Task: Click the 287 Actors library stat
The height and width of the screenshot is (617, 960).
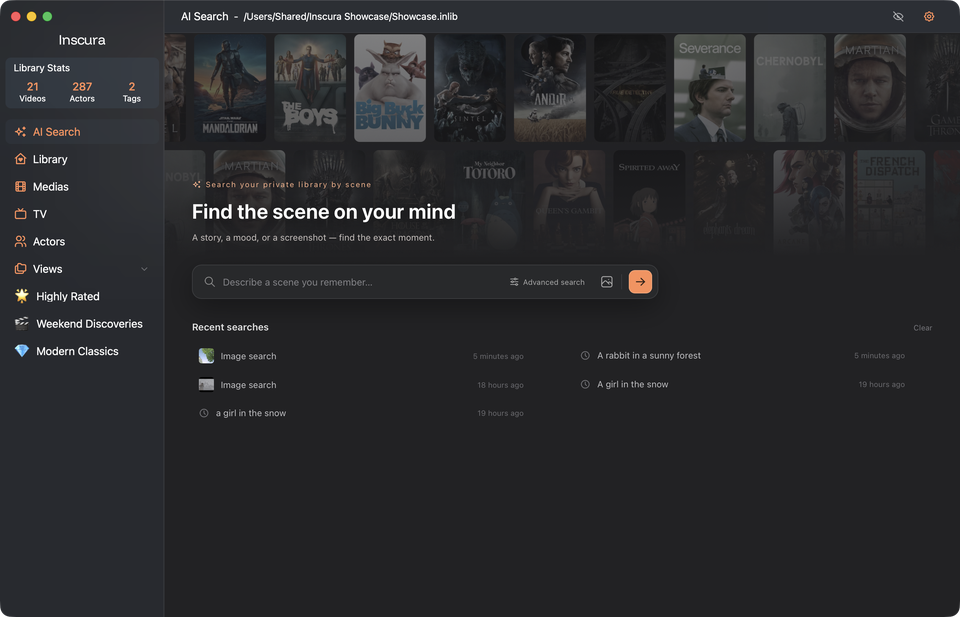Action: coord(82,91)
